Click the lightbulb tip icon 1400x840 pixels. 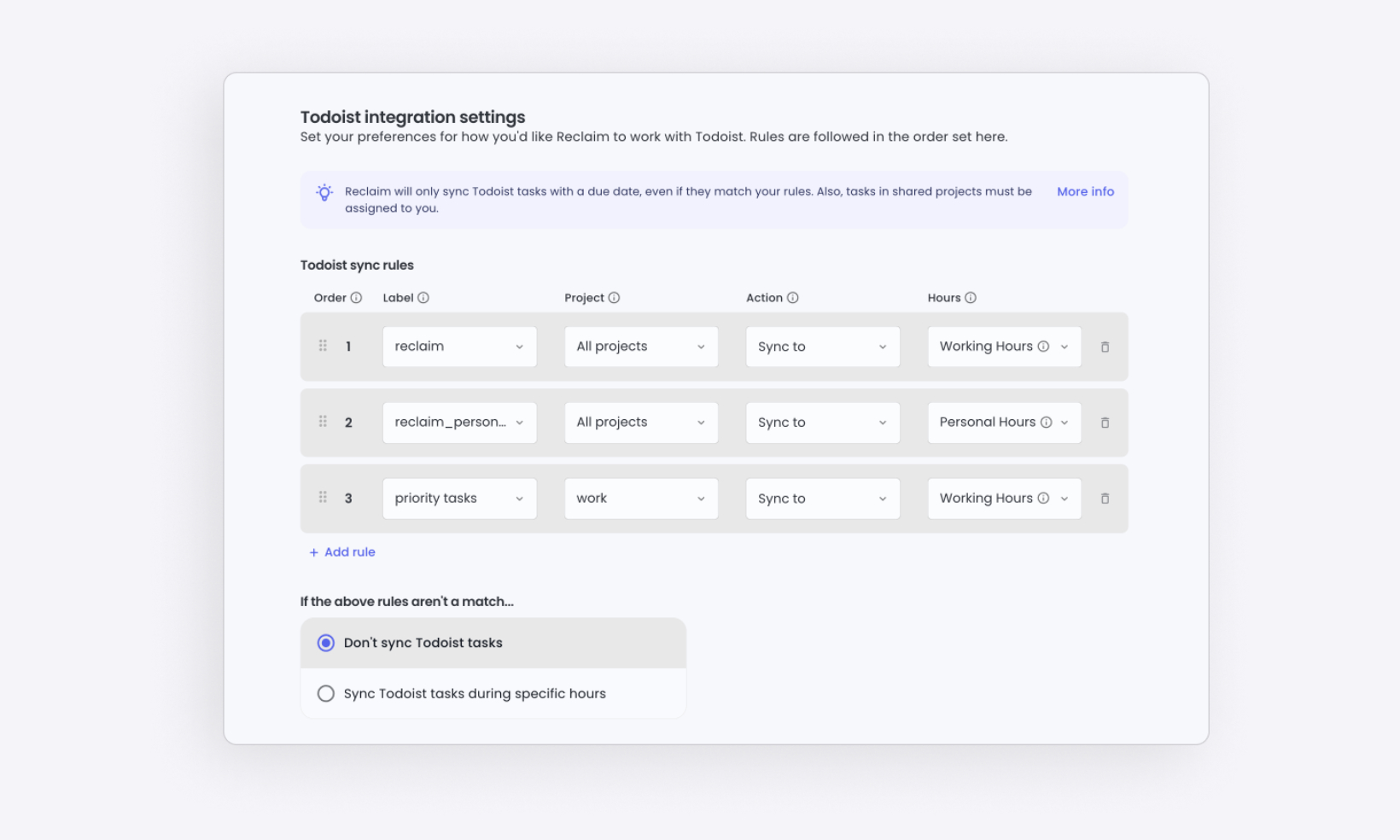(324, 193)
